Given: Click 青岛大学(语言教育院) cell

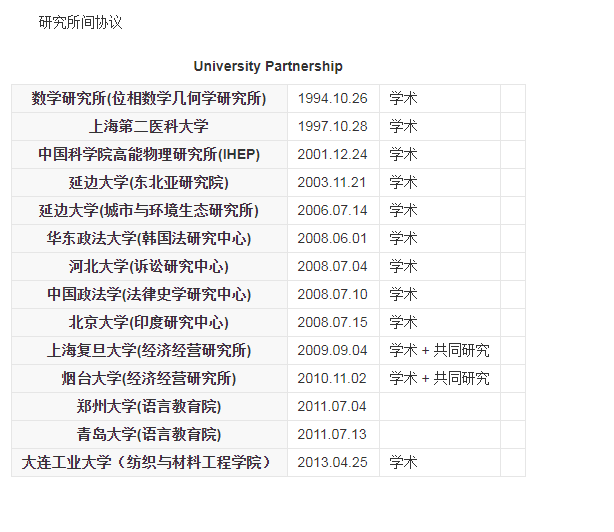Looking at the screenshot, I should (x=149, y=435).
